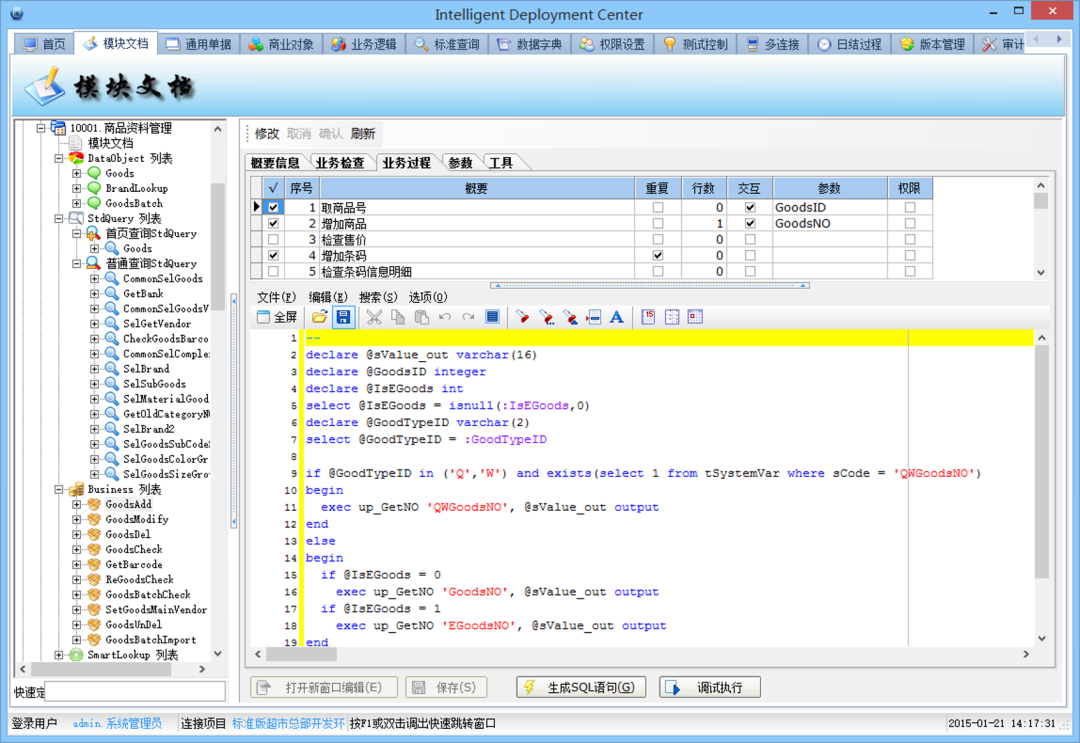
Task: Click the redo arrow icon
Action: (x=468, y=317)
